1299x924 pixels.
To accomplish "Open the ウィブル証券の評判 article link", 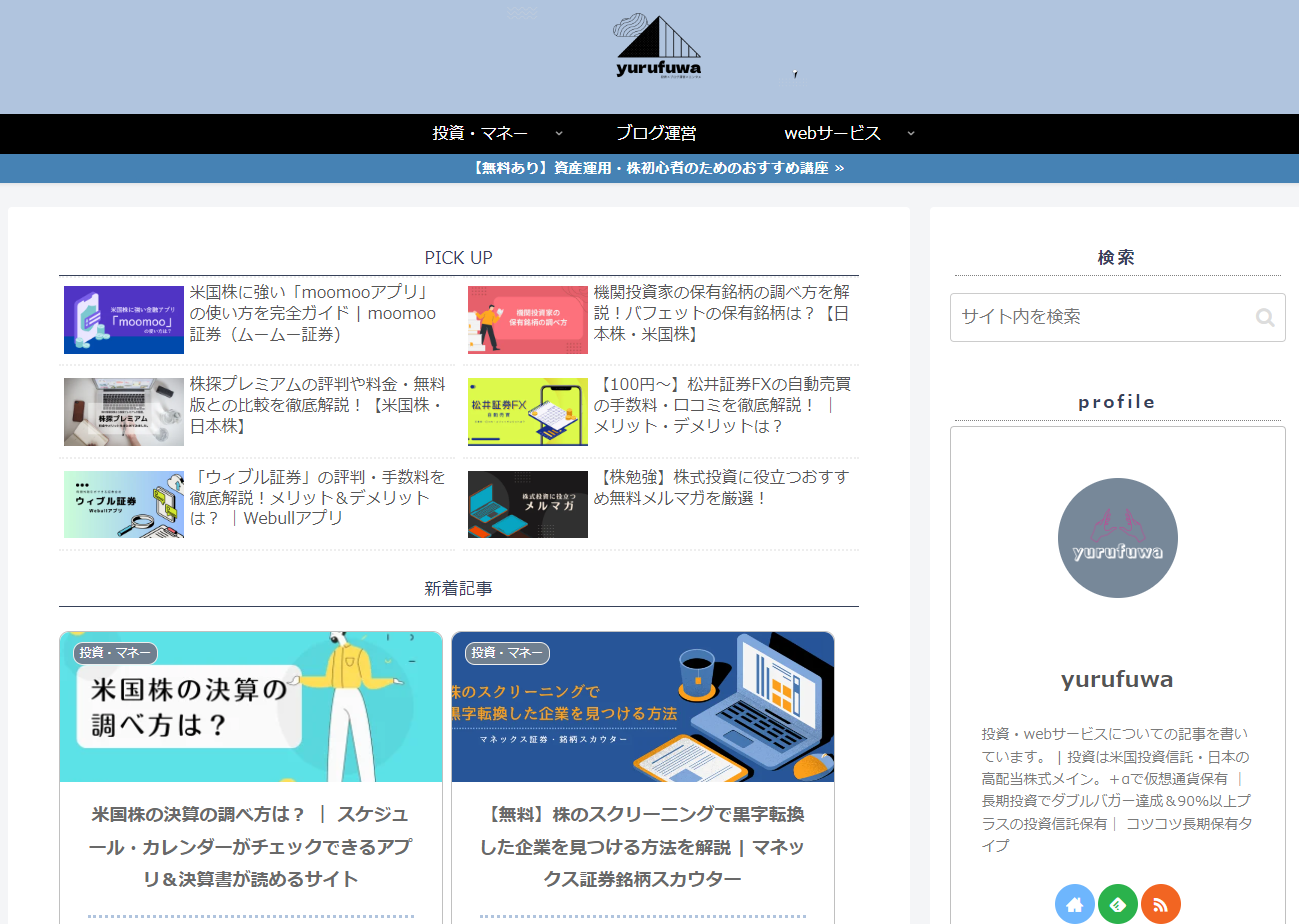I will click(318, 497).
